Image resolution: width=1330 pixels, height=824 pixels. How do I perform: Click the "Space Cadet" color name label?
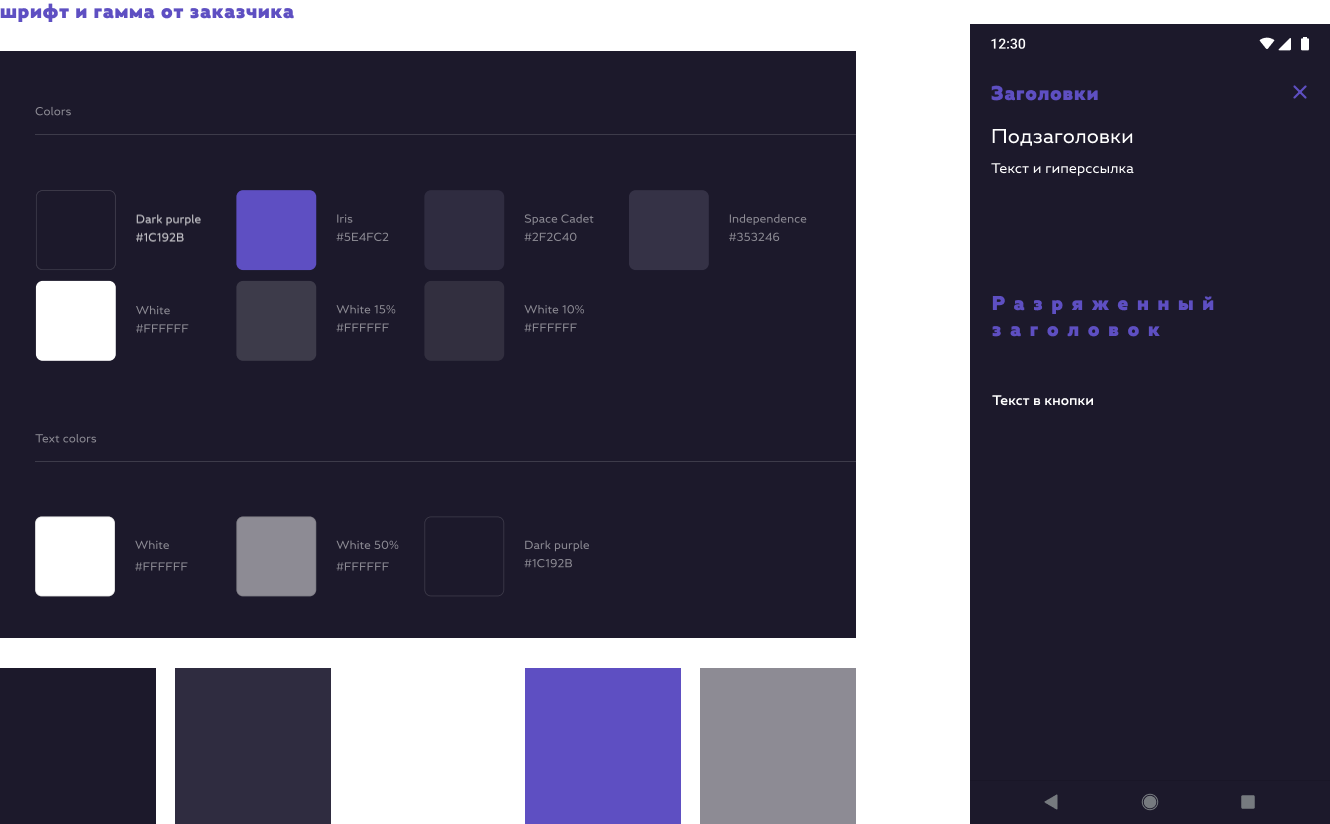click(x=559, y=218)
